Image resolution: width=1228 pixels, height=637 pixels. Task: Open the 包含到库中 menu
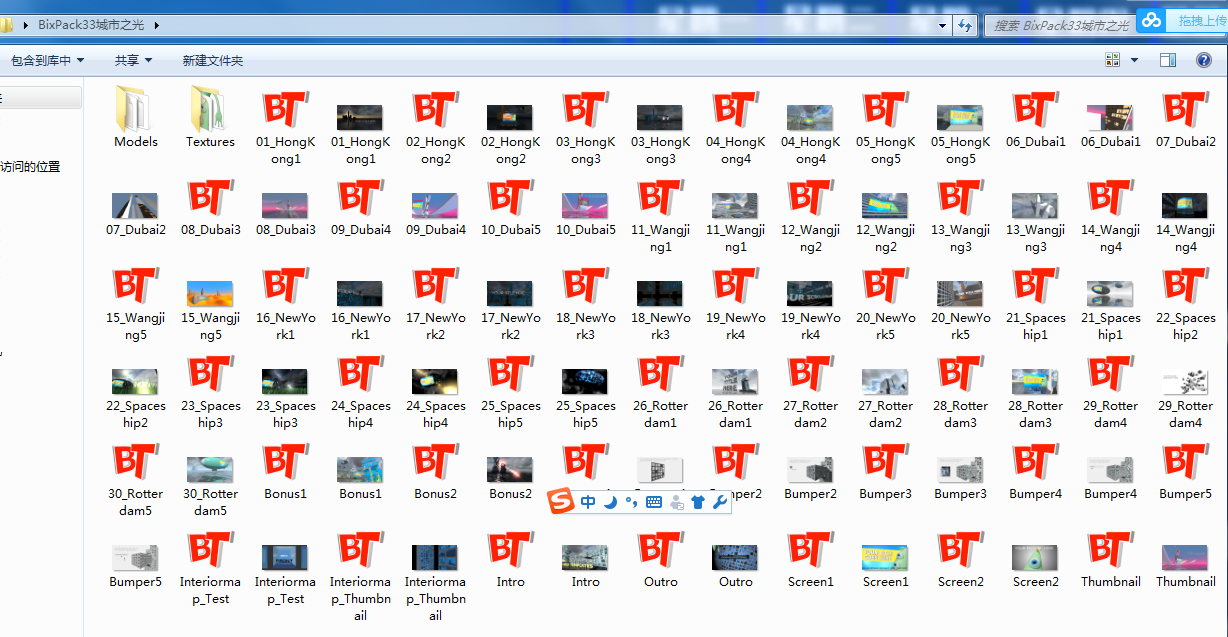point(47,61)
